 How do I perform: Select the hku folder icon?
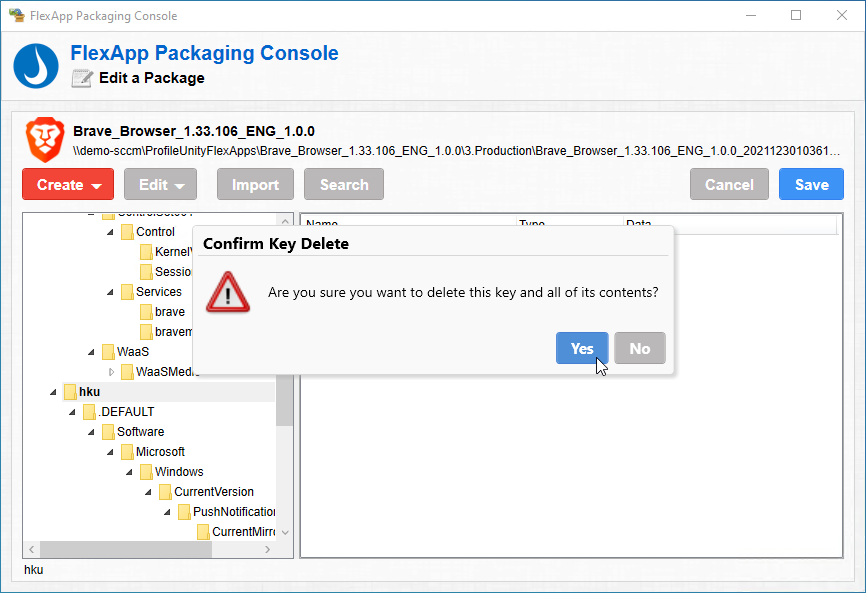click(x=70, y=392)
